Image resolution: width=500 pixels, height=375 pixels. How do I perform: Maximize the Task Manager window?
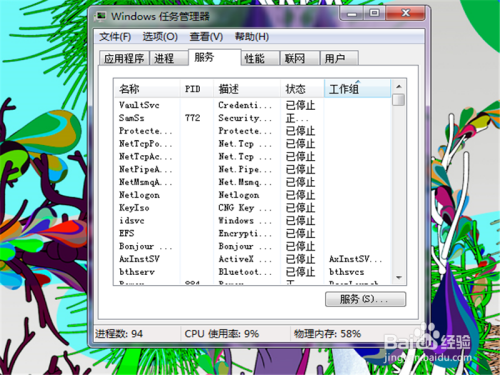coord(374,14)
